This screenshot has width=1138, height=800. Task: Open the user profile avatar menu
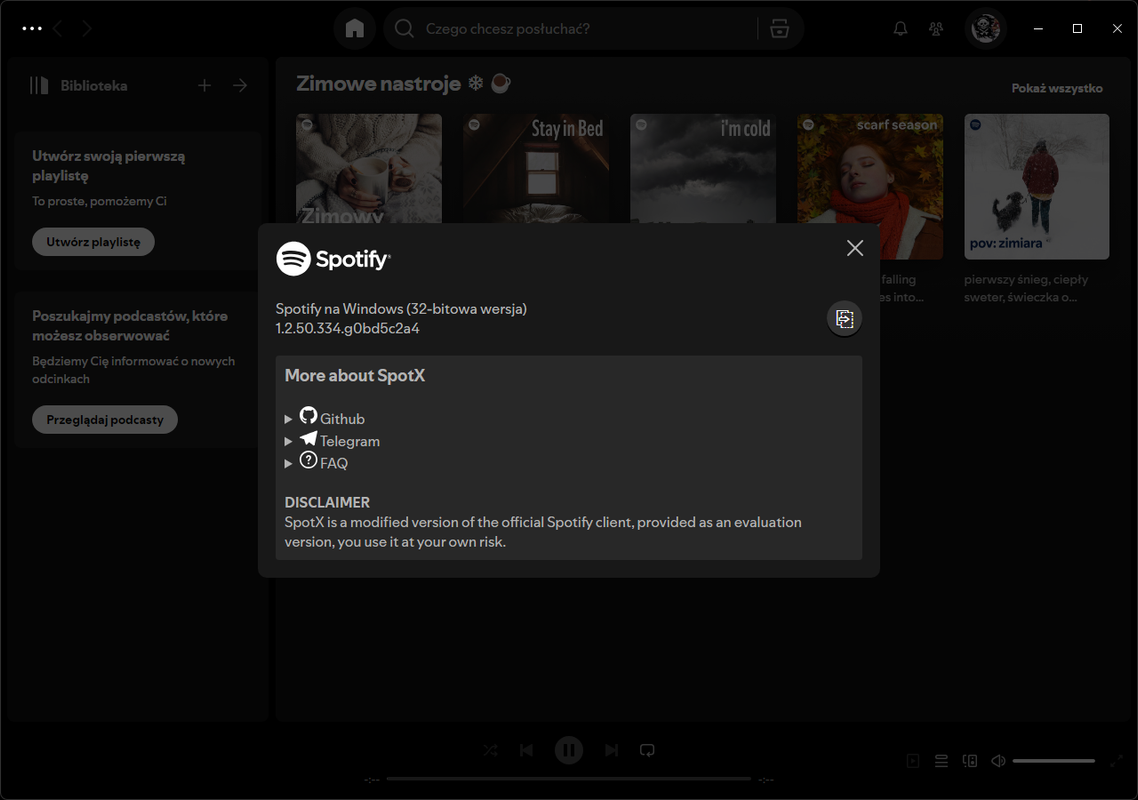(x=986, y=28)
